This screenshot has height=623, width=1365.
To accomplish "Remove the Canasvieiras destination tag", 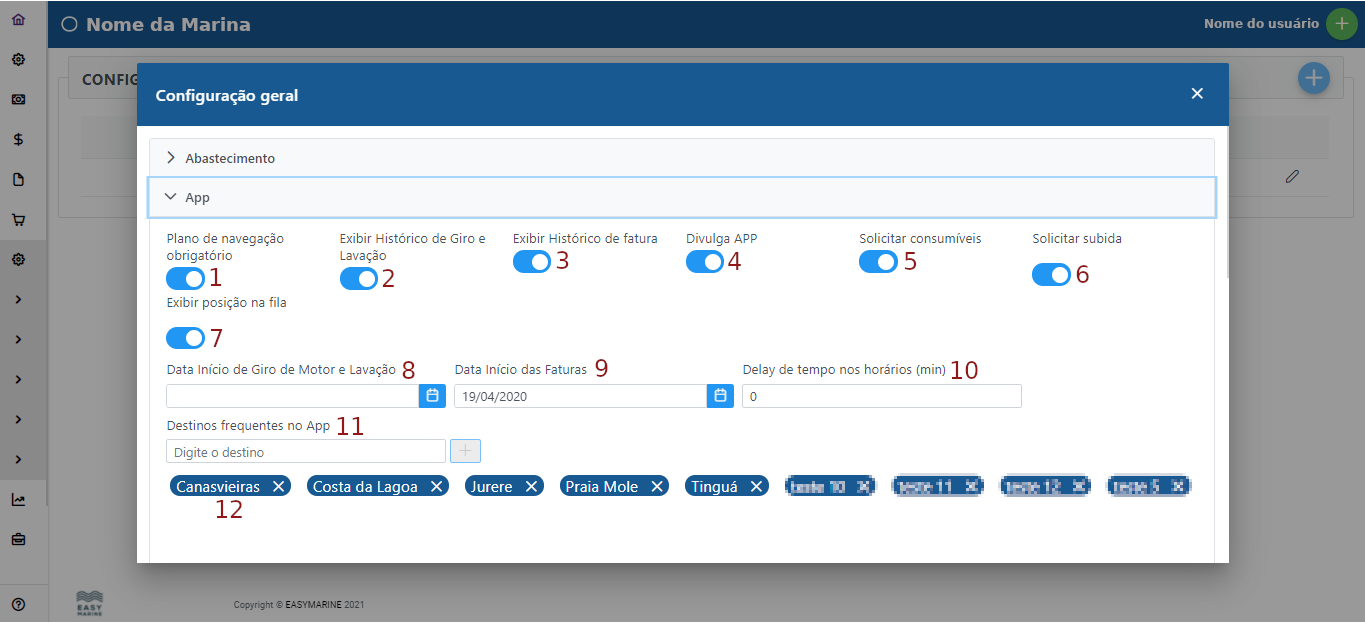I will 279,487.
